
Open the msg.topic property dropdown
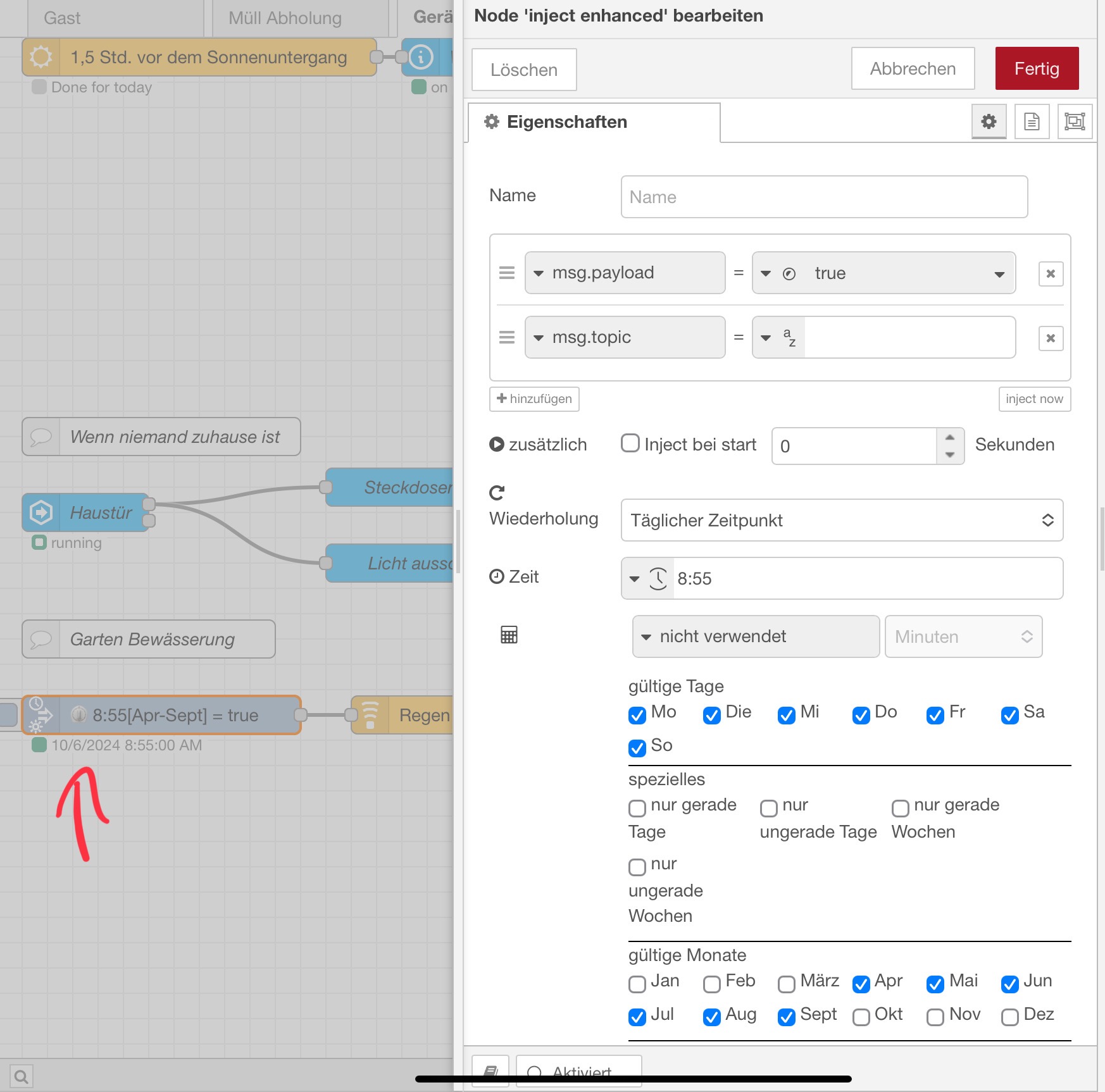(x=625, y=337)
